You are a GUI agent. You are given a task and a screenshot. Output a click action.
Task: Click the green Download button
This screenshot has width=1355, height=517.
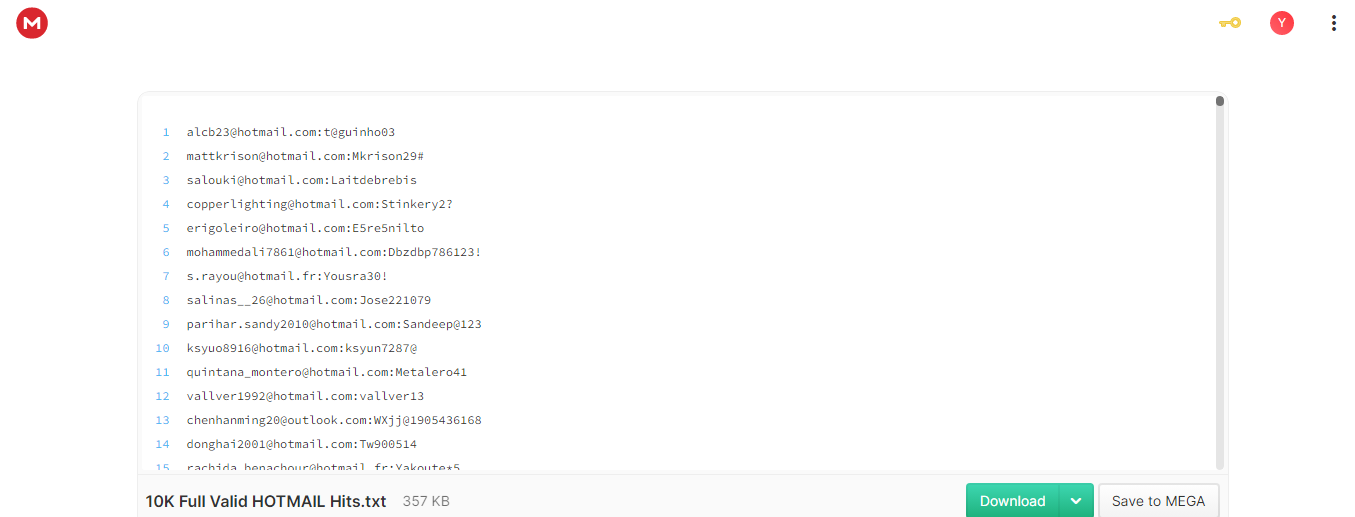(1012, 501)
